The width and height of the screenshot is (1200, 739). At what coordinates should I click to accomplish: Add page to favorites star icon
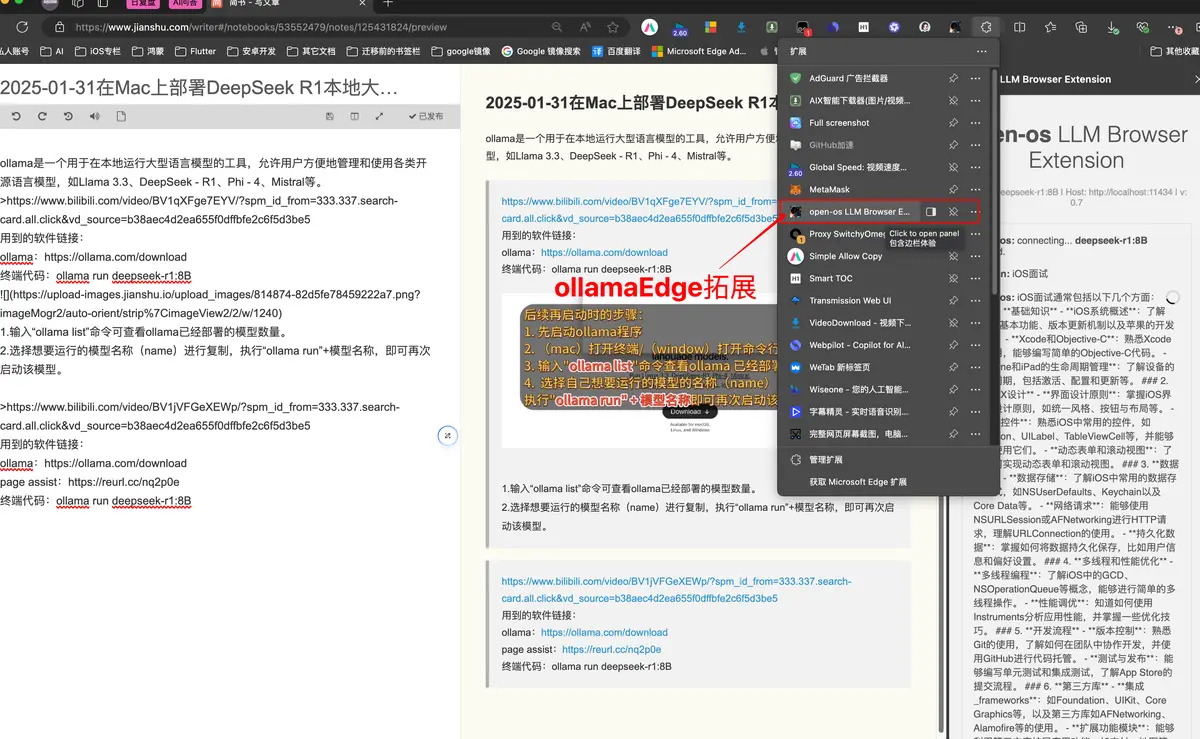(x=613, y=27)
